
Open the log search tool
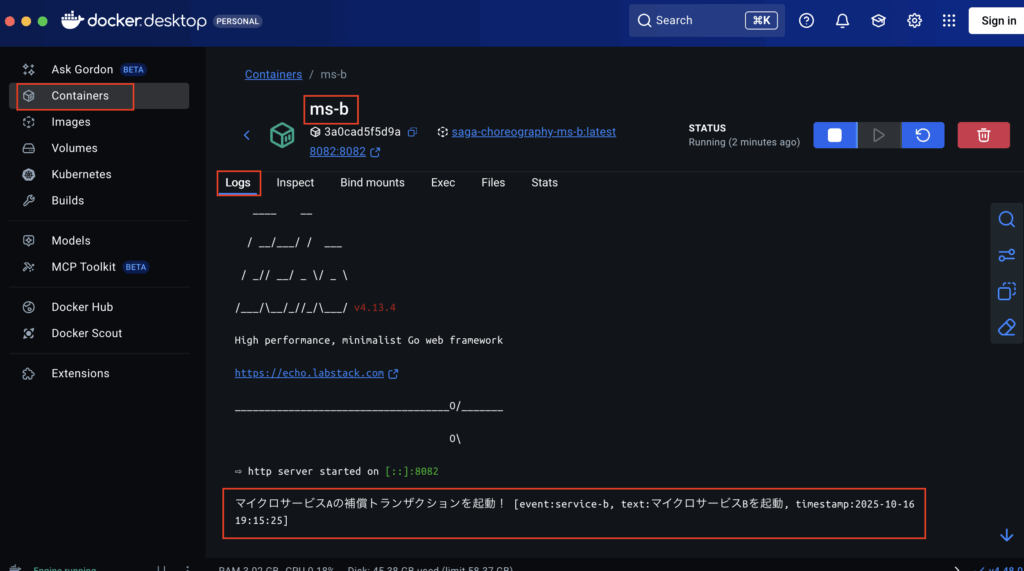tap(1006, 220)
